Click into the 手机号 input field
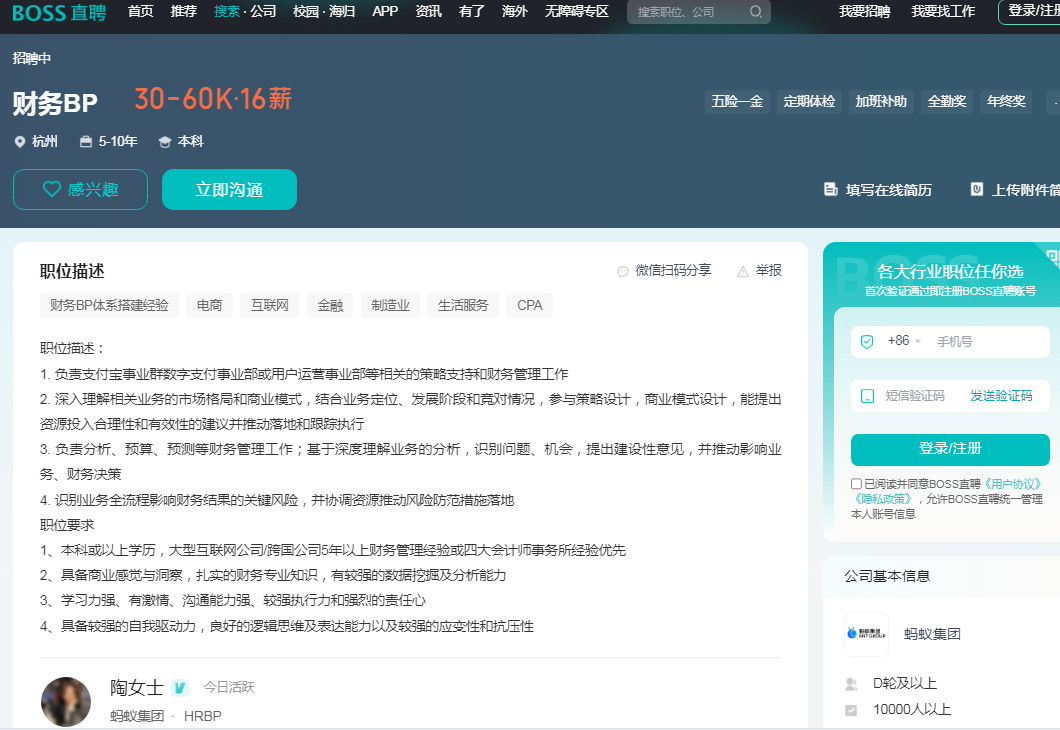 (990, 341)
